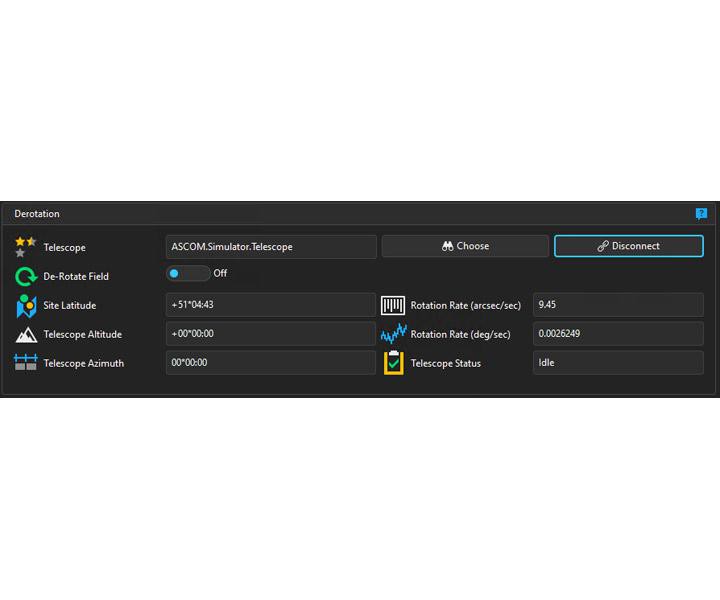The height and width of the screenshot is (600, 720).
Task: Click the stars icon beside Telescope
Action: click(x=26, y=247)
